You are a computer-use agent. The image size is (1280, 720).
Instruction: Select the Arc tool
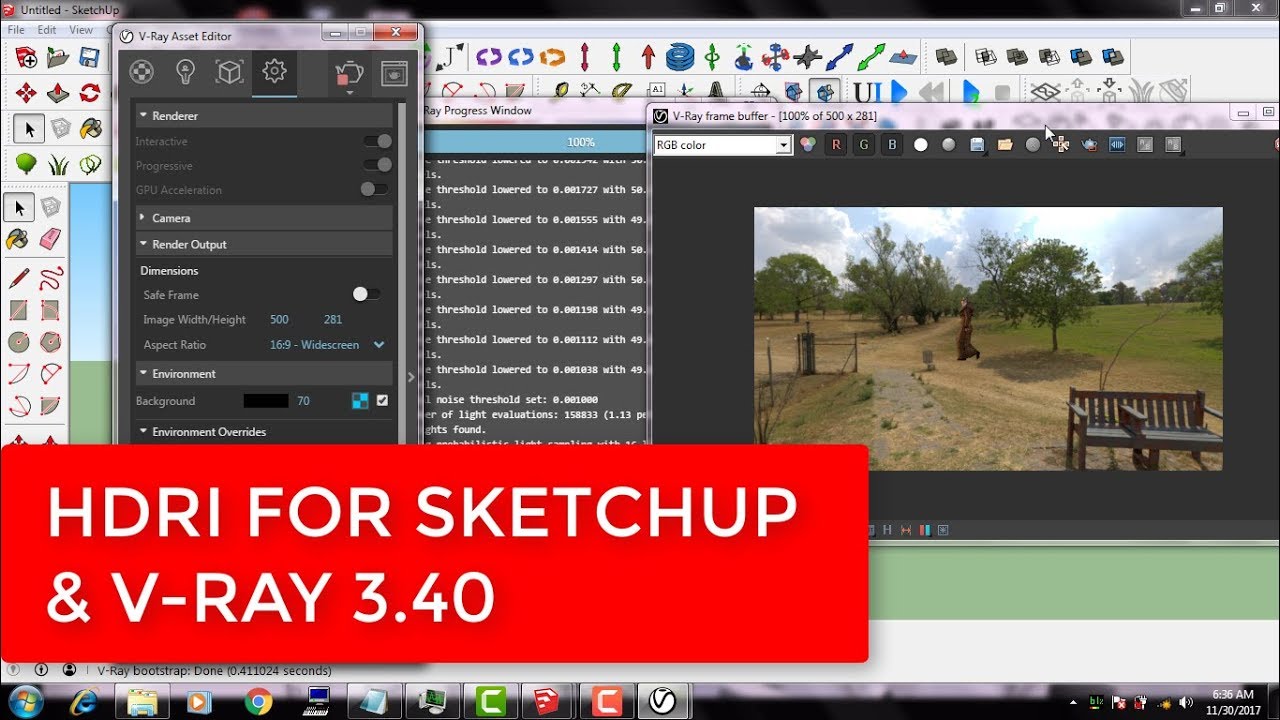19,374
